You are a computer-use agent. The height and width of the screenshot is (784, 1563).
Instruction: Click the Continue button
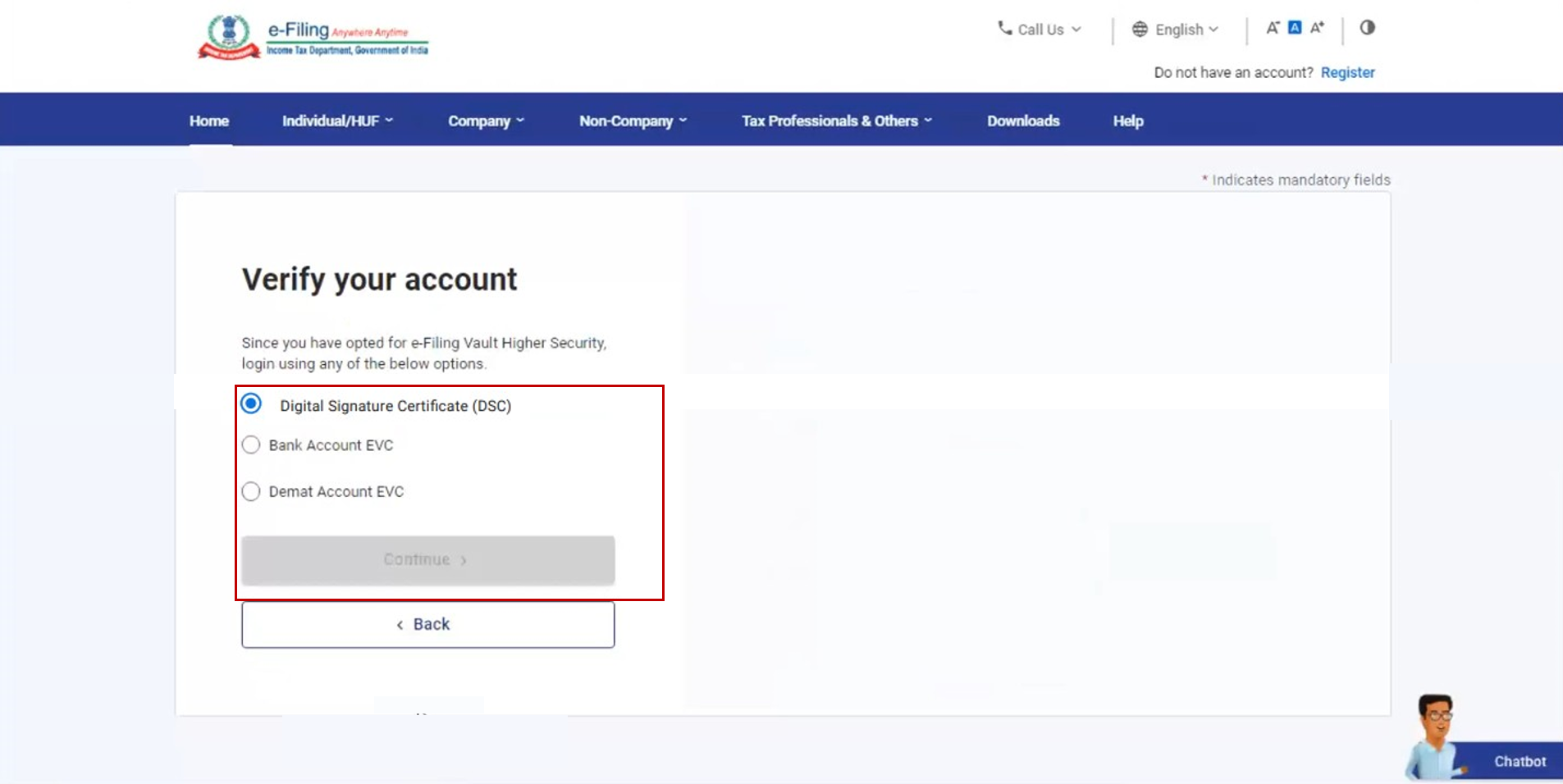tap(427, 560)
